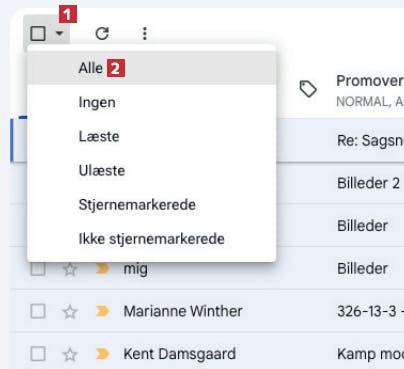Toggle importance marker on mig email
The height and width of the screenshot is (369, 404).
pyautogui.click(x=102, y=269)
